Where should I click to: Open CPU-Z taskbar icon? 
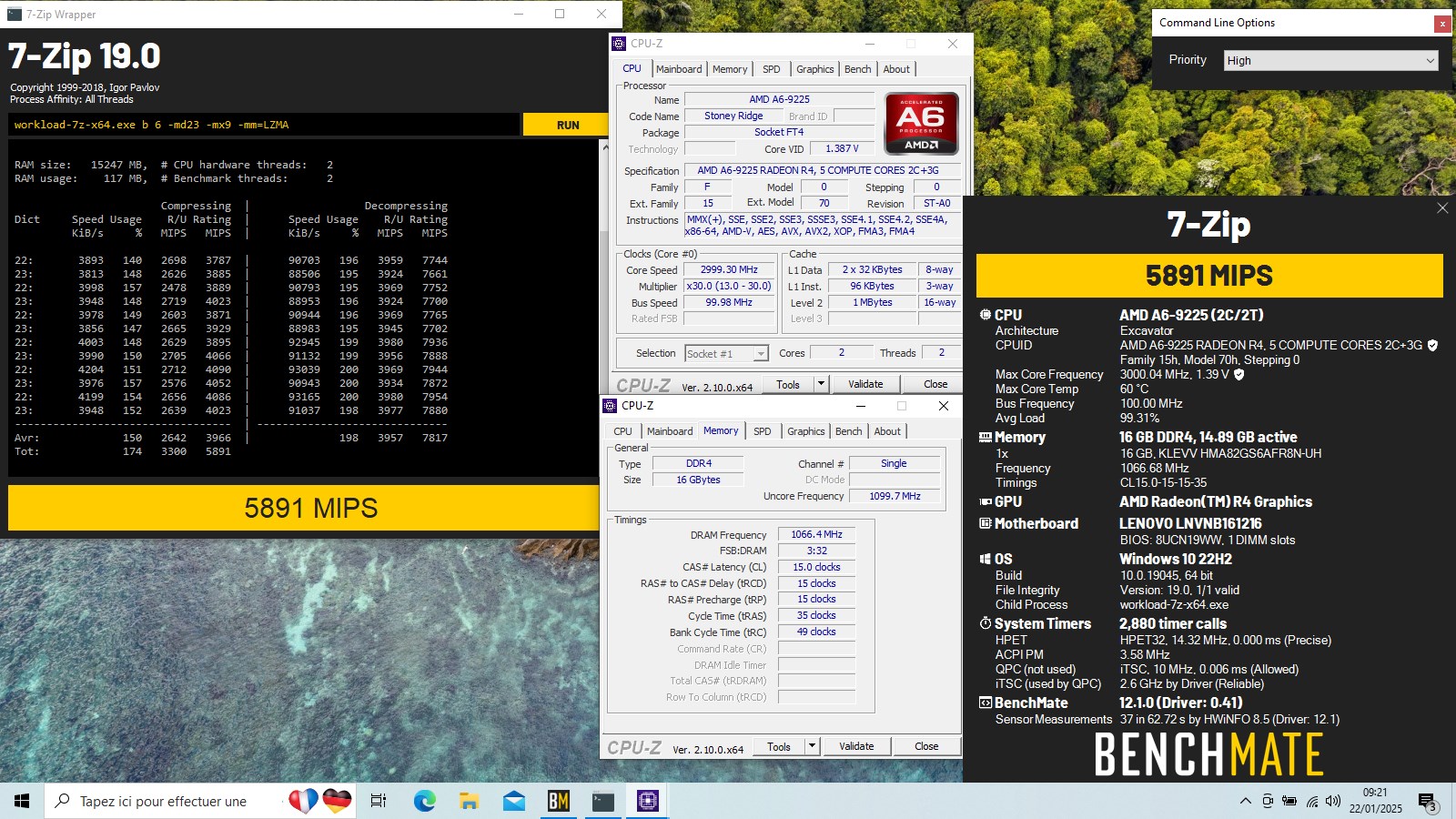click(647, 801)
